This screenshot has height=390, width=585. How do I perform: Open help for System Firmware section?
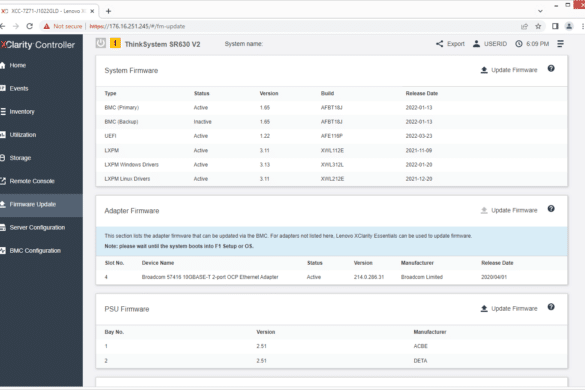(x=551, y=69)
